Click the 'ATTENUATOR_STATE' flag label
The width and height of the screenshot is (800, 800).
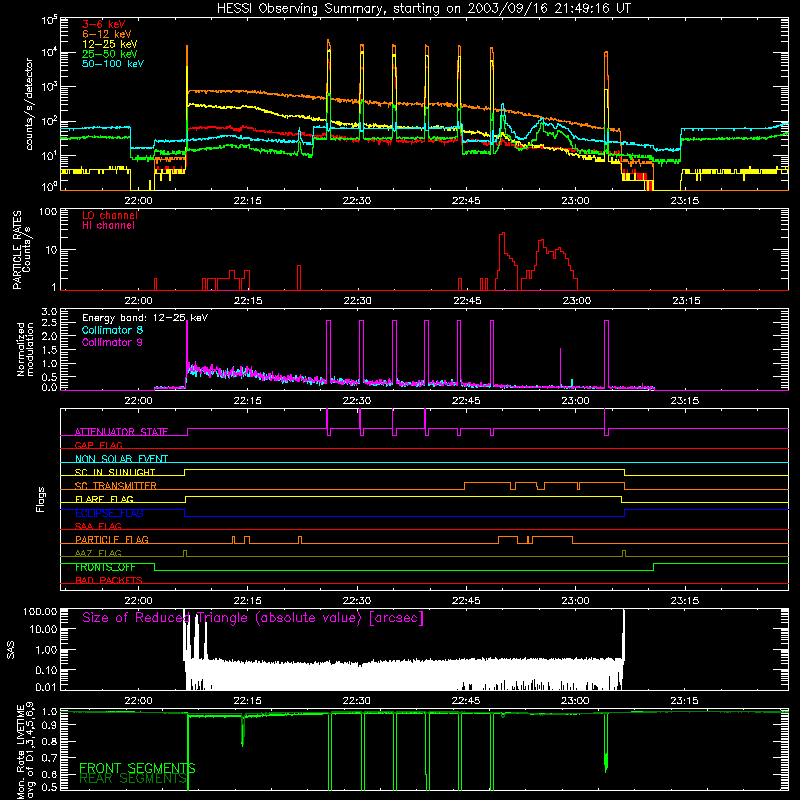click(121, 432)
